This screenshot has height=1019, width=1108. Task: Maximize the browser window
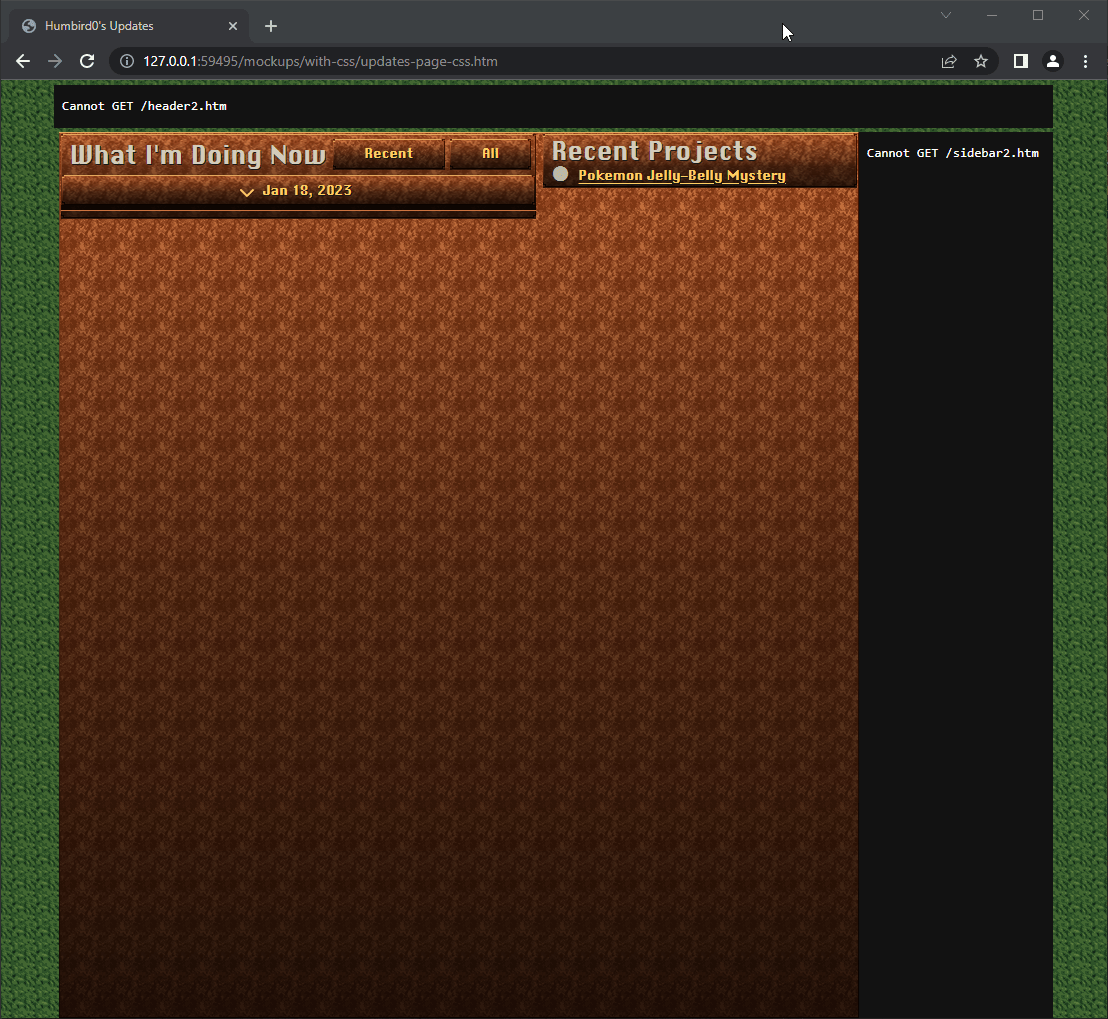pyautogui.click(x=1038, y=15)
